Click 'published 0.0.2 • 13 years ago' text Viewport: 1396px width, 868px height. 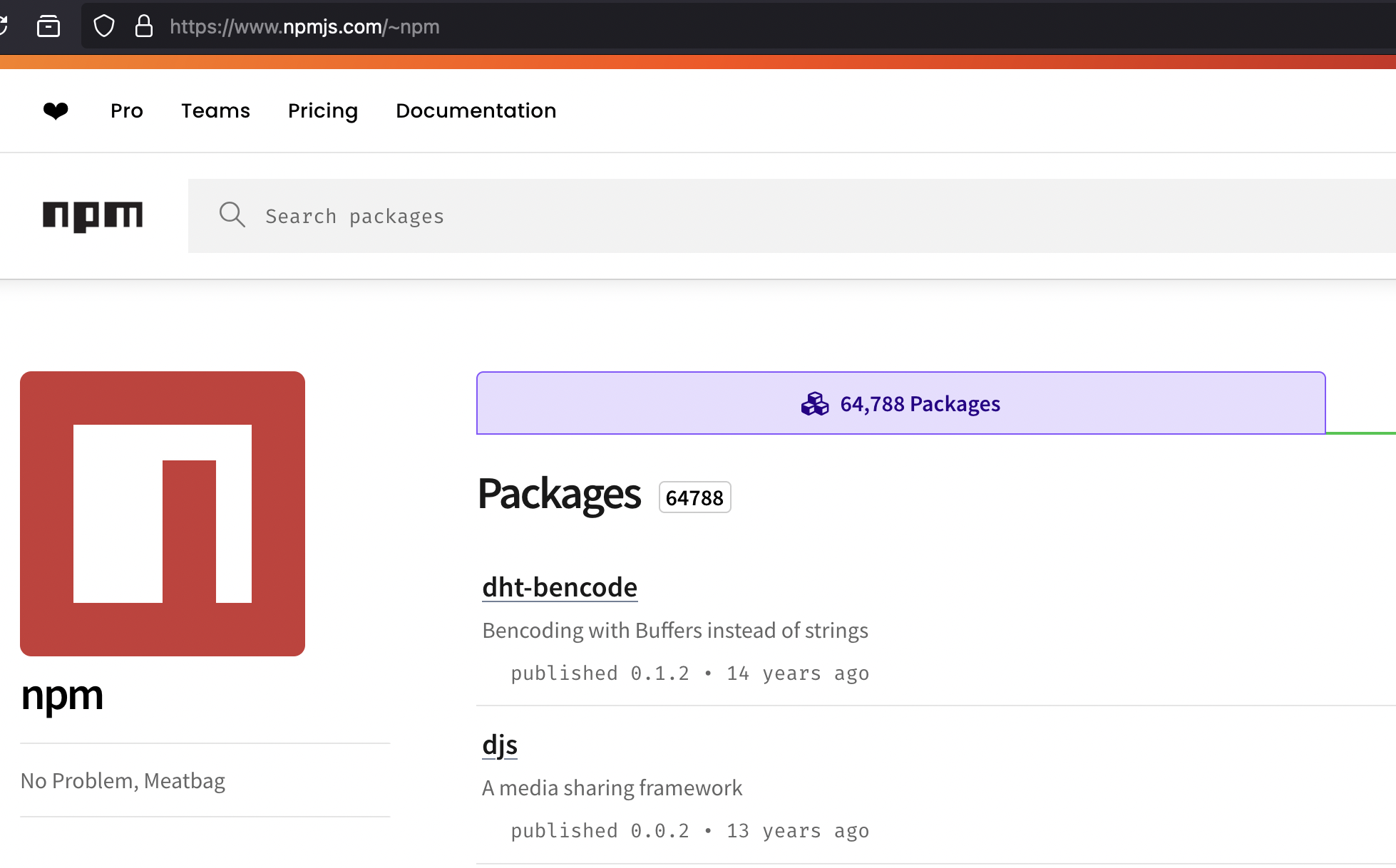pyautogui.click(x=690, y=831)
